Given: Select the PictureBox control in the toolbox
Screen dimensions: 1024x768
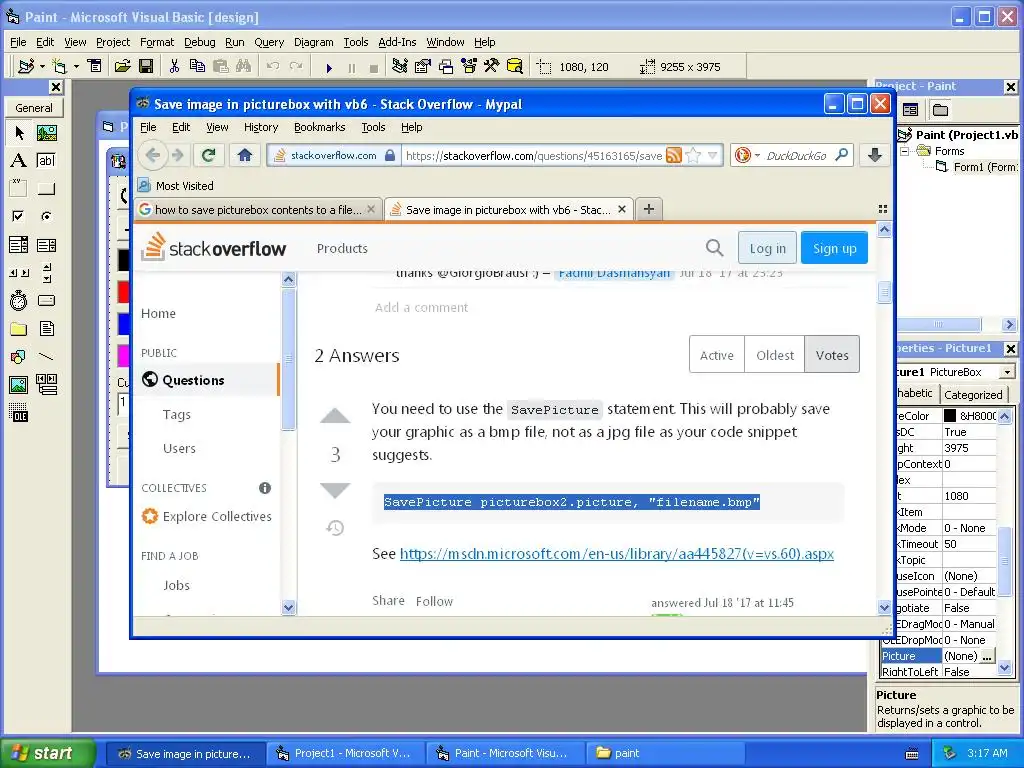Looking at the screenshot, I should tap(46, 133).
